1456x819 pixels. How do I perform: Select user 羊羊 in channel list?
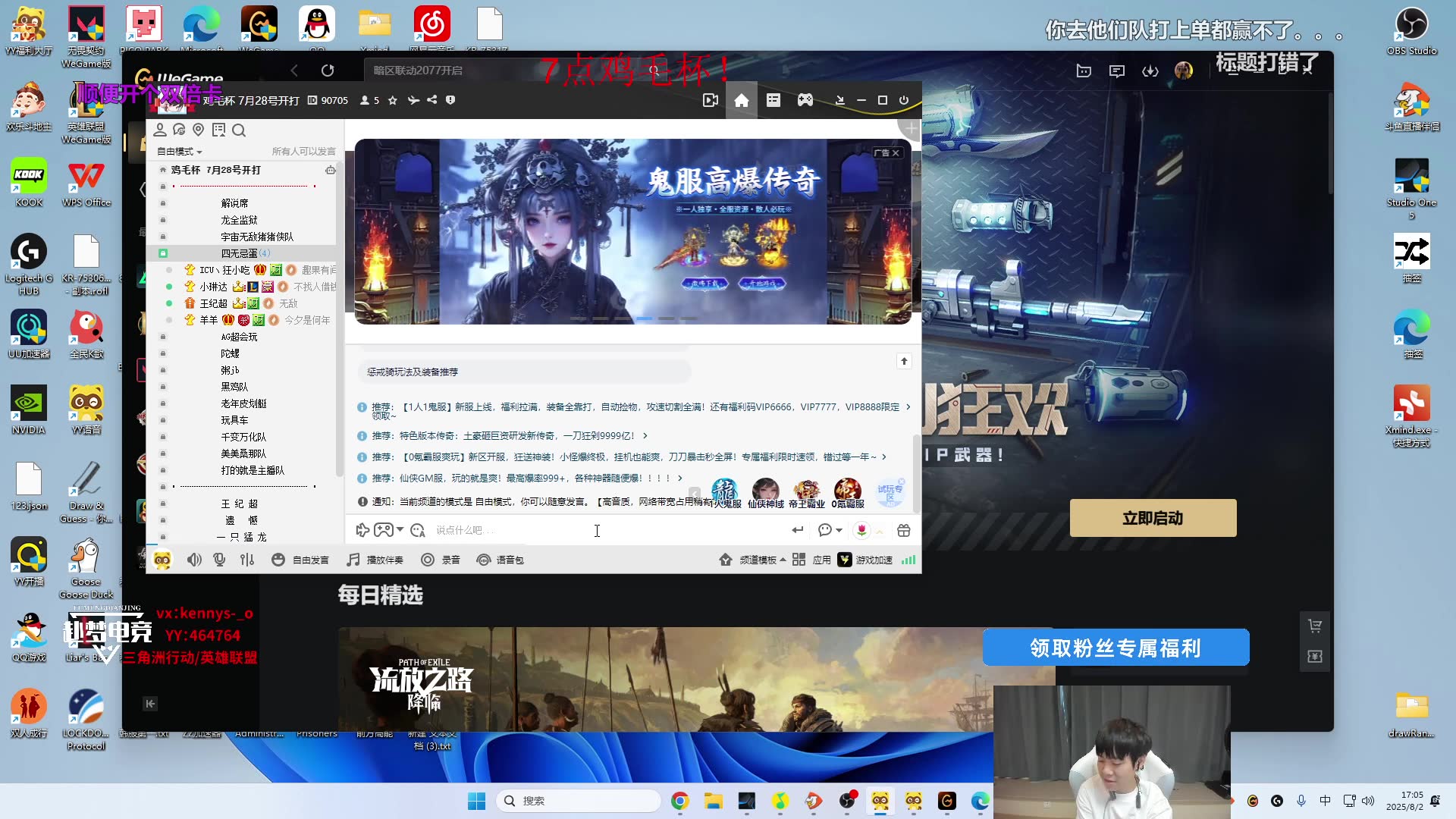pyautogui.click(x=209, y=320)
